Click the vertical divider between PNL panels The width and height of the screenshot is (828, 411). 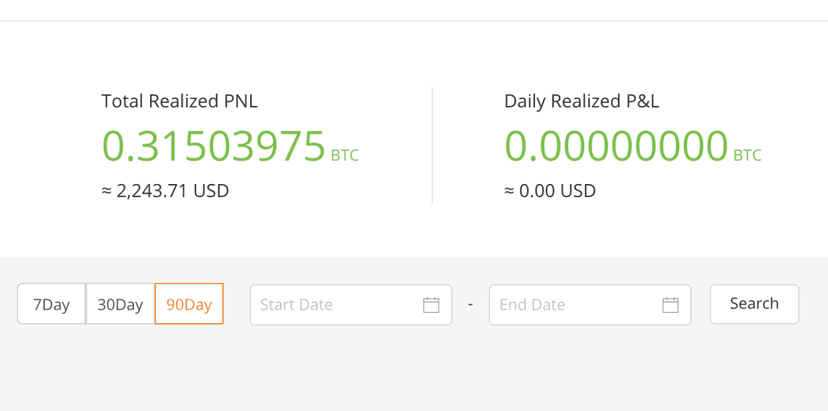(x=432, y=145)
